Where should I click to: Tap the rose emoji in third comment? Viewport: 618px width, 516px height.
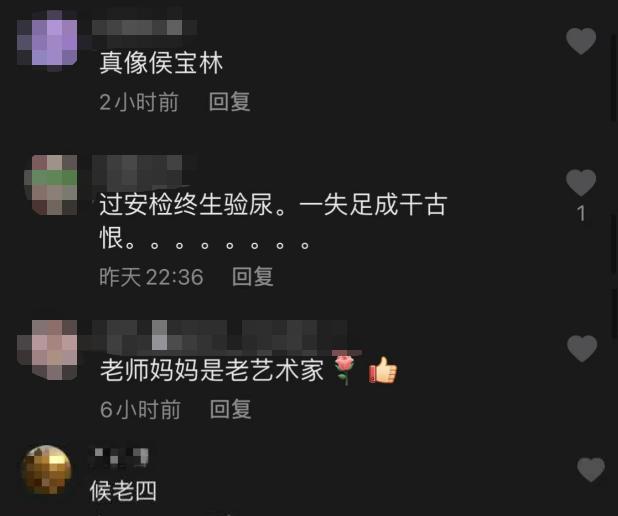click(344, 370)
